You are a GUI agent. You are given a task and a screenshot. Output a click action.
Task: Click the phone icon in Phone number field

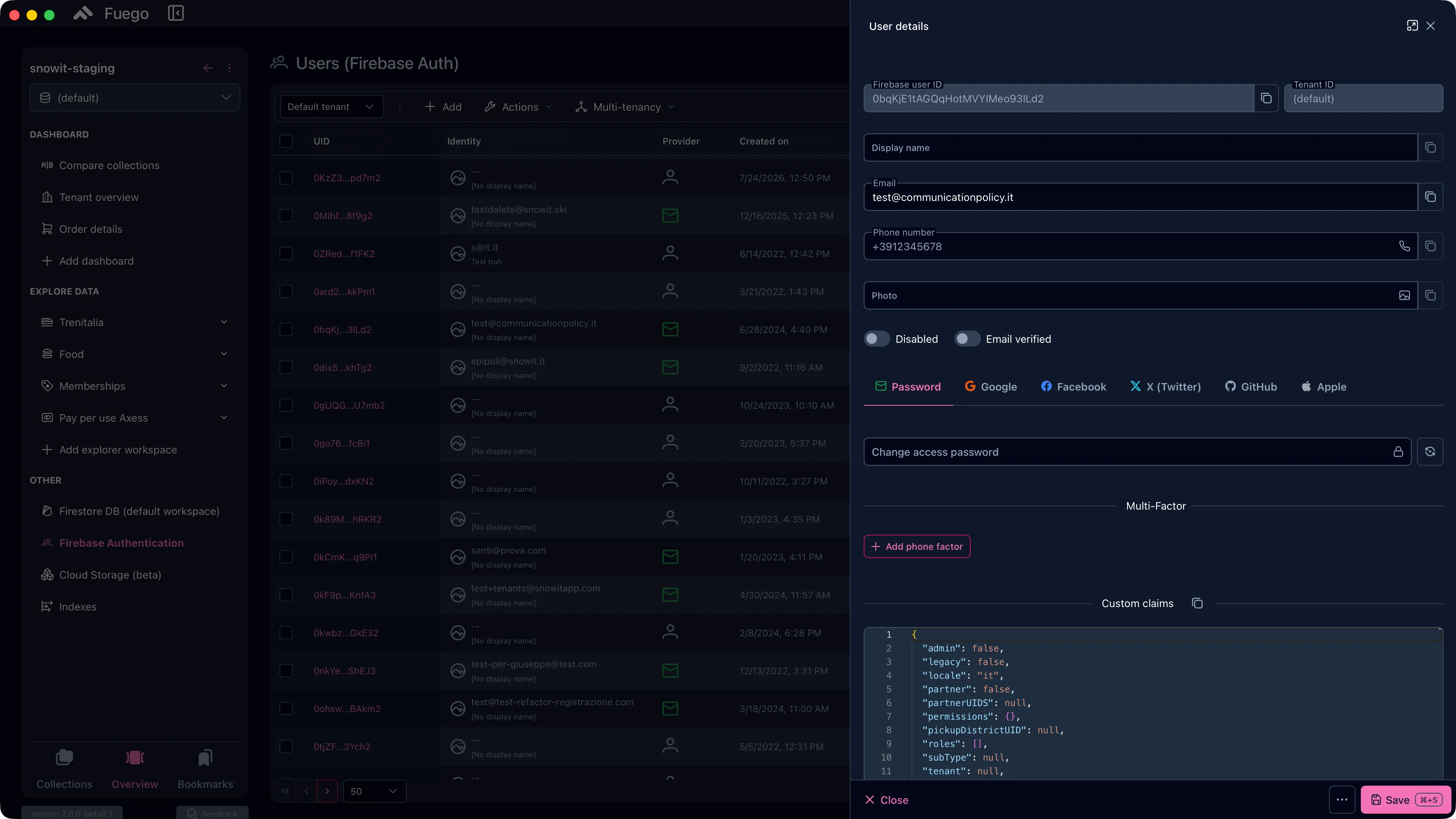tap(1404, 246)
